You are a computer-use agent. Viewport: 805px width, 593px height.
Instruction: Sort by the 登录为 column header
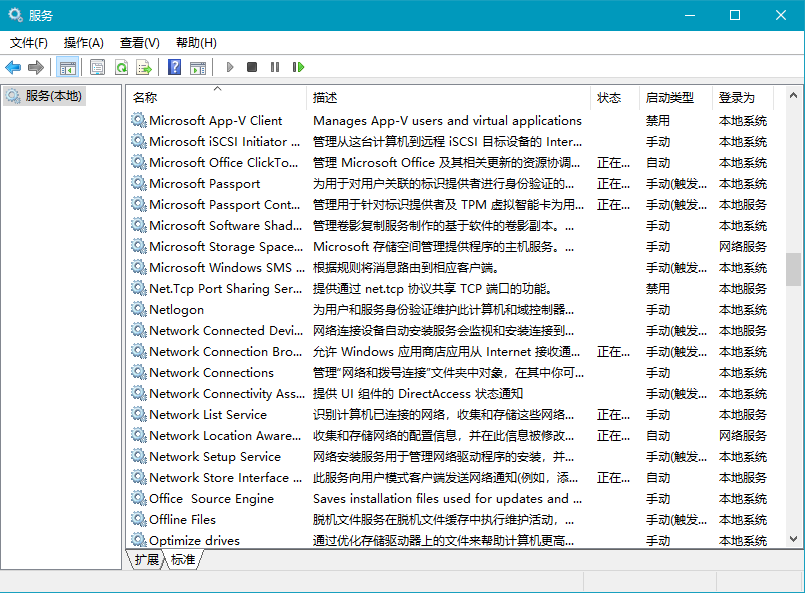tap(742, 98)
